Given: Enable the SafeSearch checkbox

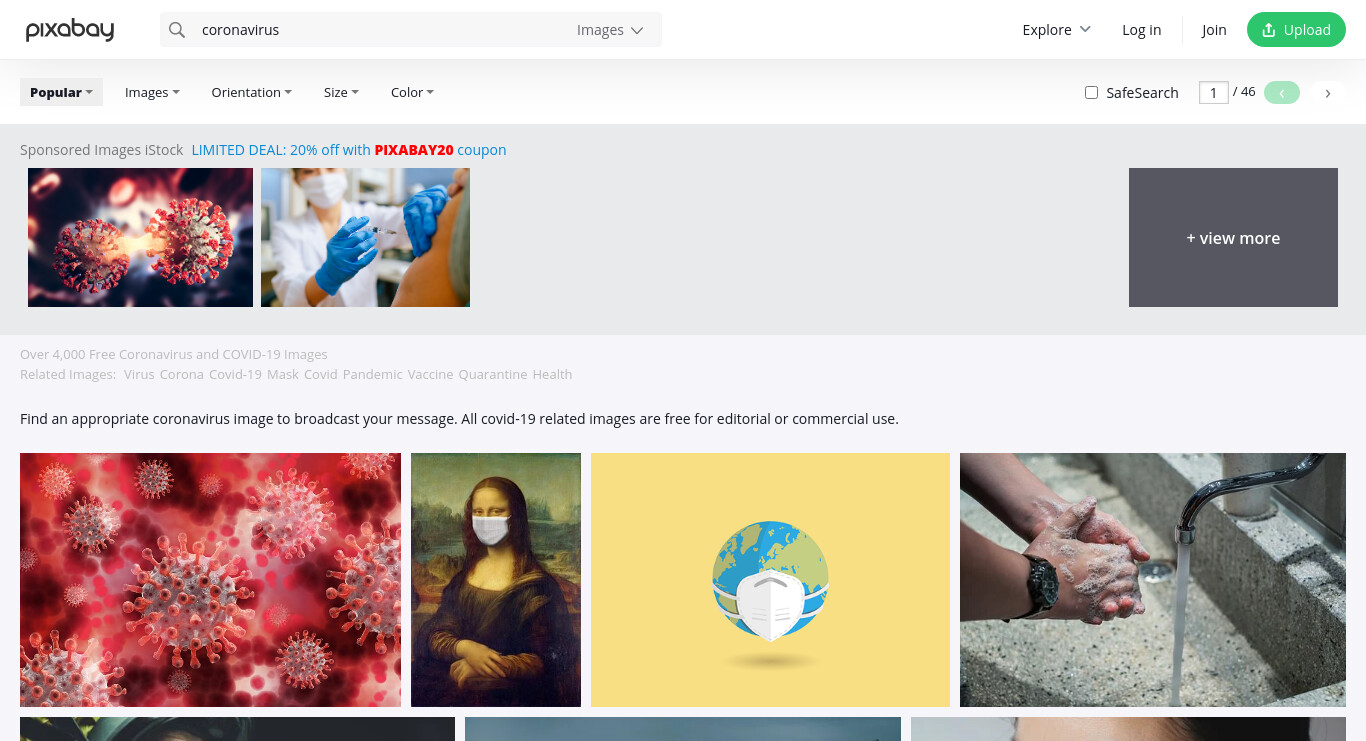Looking at the screenshot, I should (x=1091, y=93).
